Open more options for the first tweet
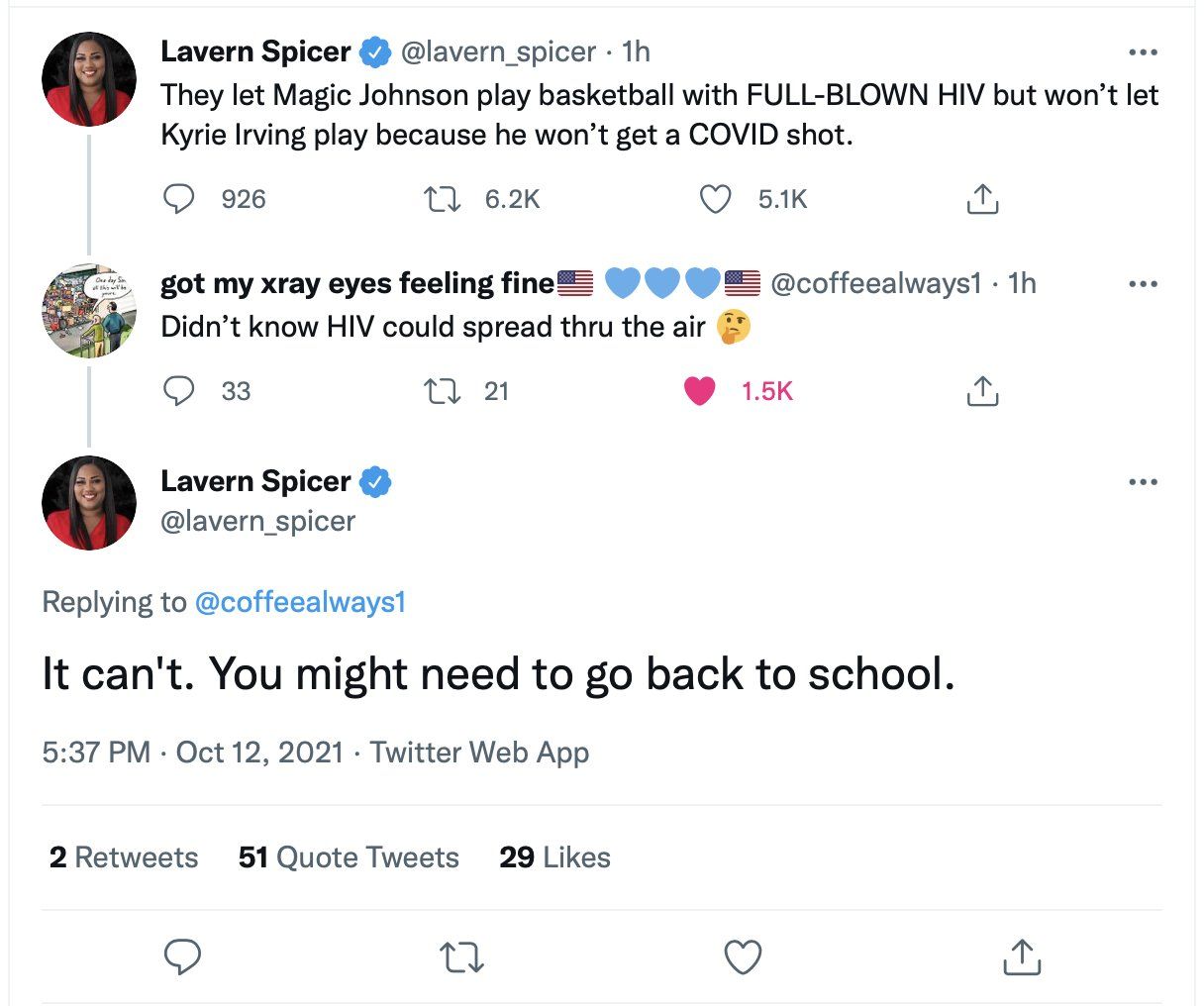 (x=1144, y=50)
